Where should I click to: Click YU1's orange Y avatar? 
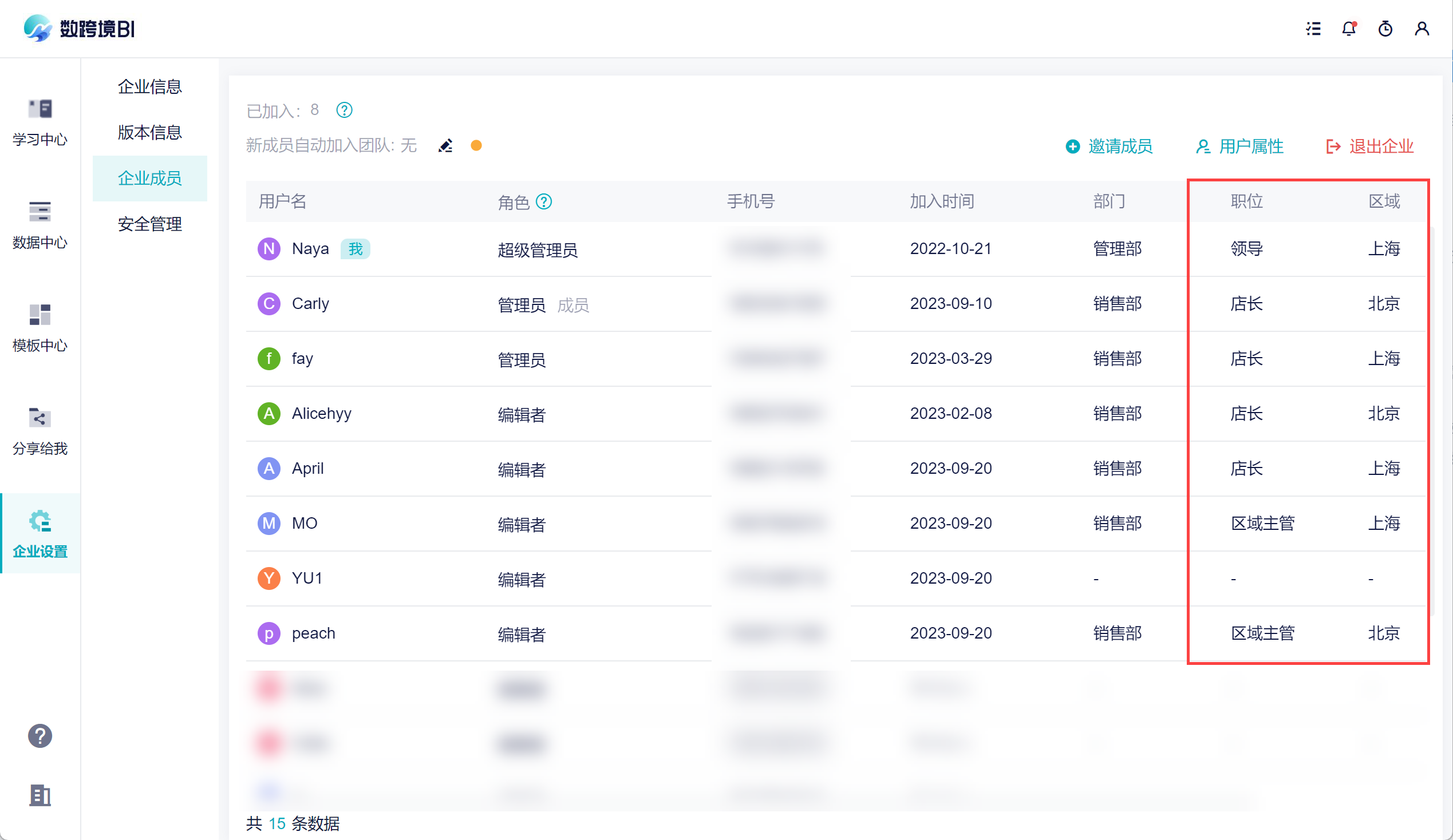[x=269, y=578]
